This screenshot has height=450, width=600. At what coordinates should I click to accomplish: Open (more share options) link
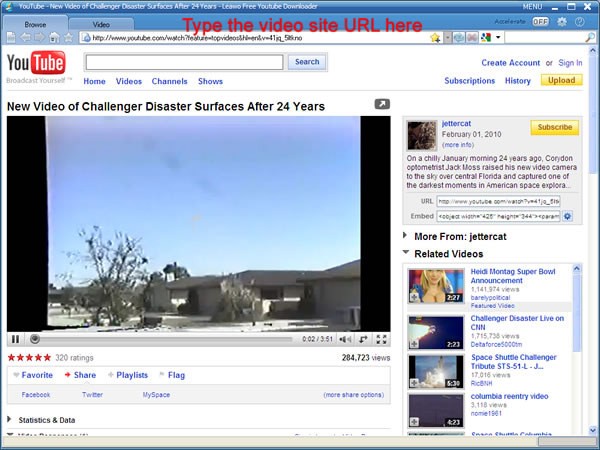tap(354, 395)
